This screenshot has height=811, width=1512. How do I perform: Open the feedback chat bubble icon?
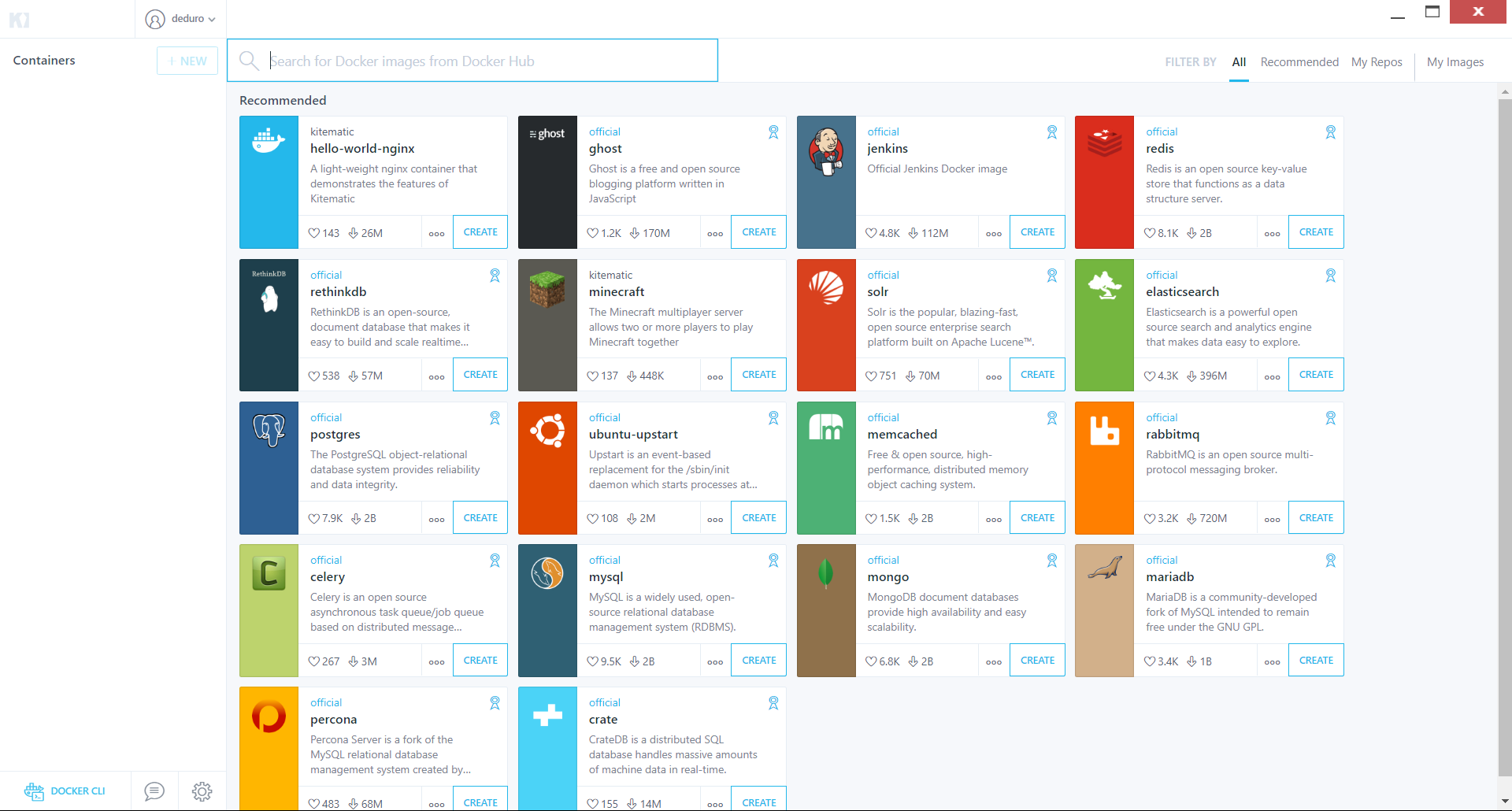[154, 791]
